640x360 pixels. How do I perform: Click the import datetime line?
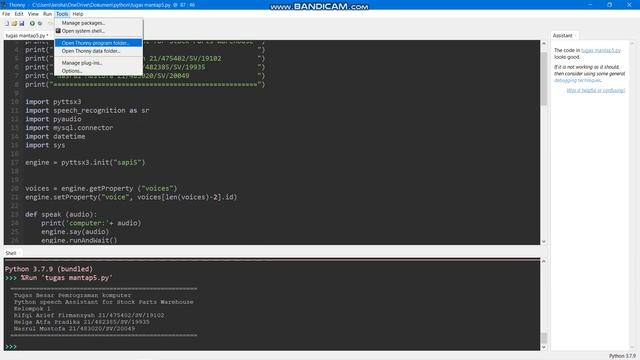point(55,136)
